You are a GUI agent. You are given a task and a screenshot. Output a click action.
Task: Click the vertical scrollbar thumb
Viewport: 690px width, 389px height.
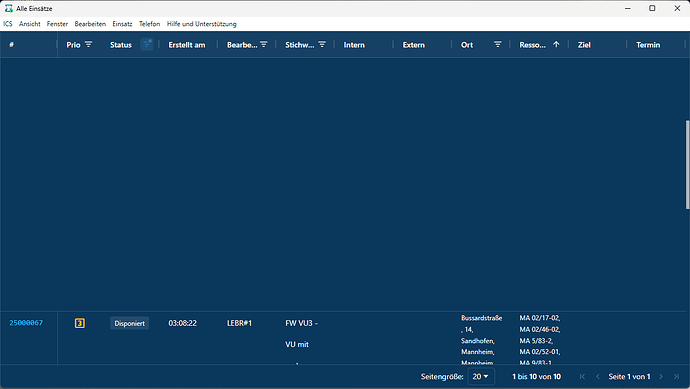pos(687,165)
